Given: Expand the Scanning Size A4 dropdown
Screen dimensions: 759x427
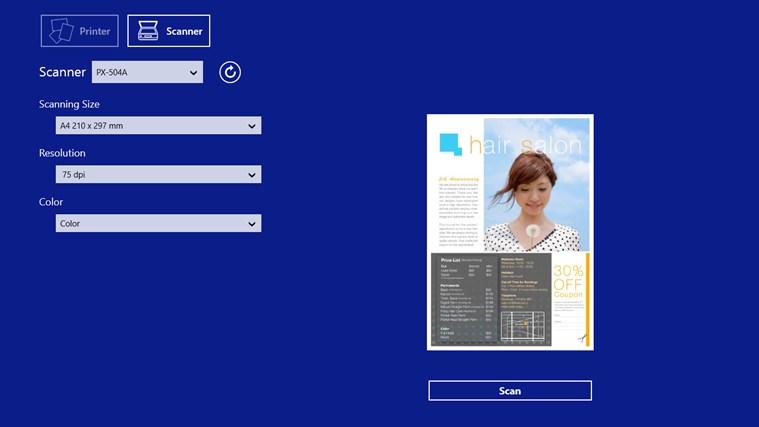Looking at the screenshot, I should (x=158, y=125).
